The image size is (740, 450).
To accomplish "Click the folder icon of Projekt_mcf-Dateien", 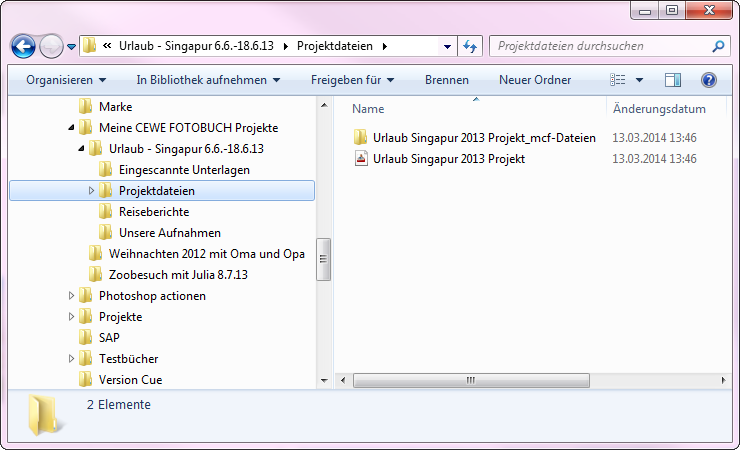I will pyautogui.click(x=360, y=137).
